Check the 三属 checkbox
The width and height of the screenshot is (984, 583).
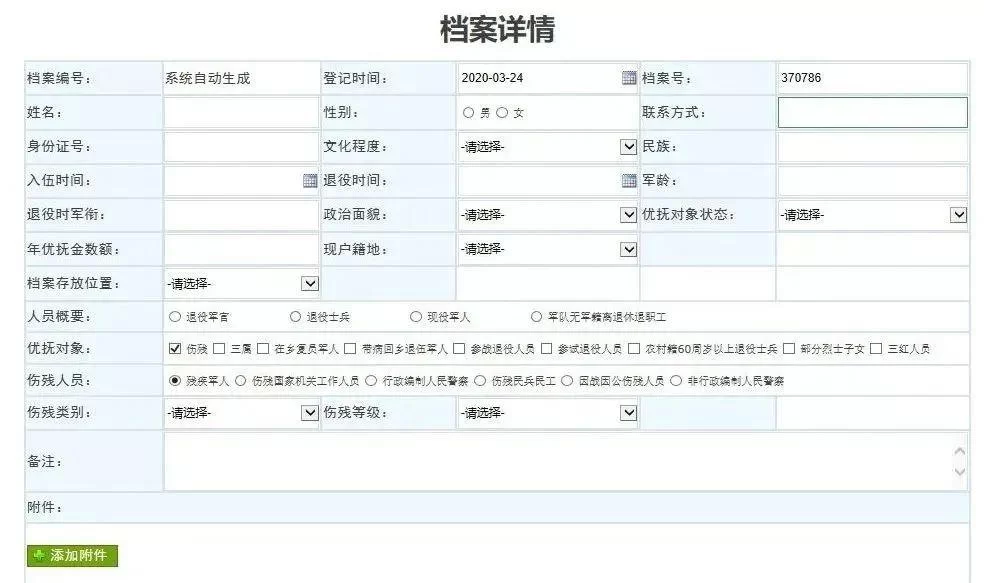(219, 349)
